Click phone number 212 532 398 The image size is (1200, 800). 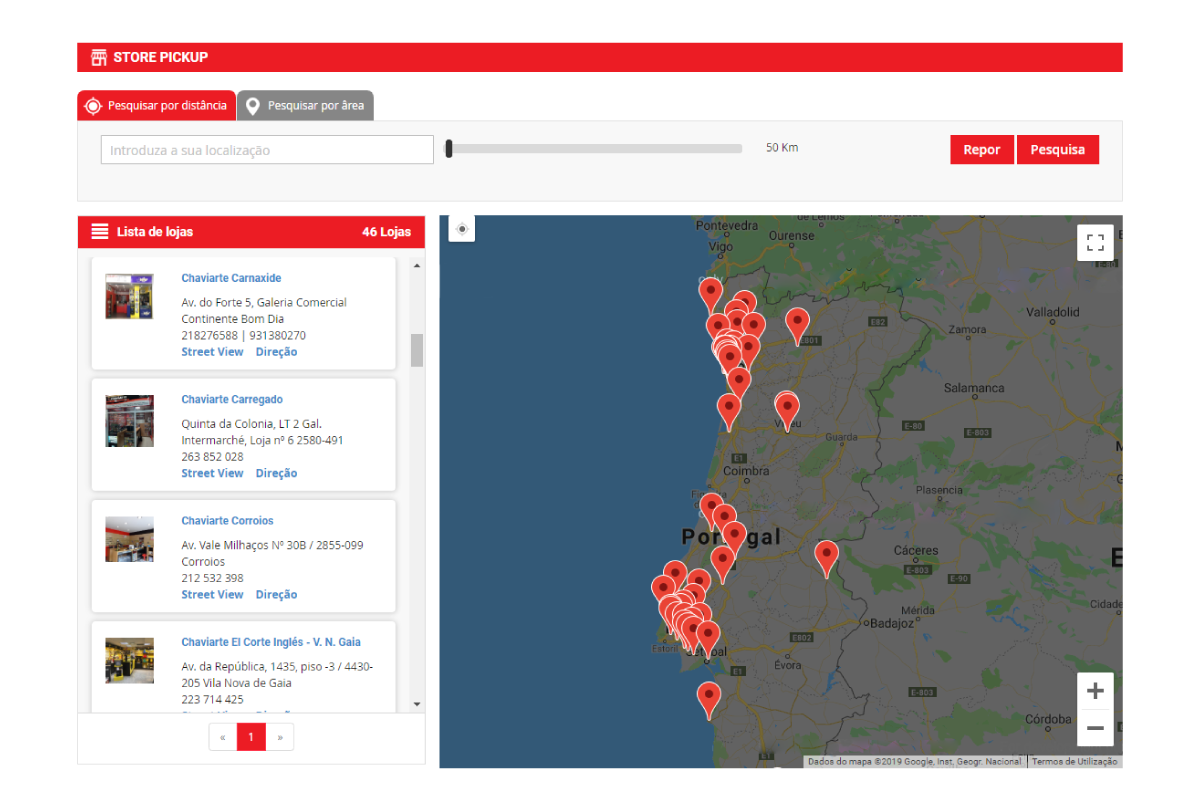click(x=212, y=578)
